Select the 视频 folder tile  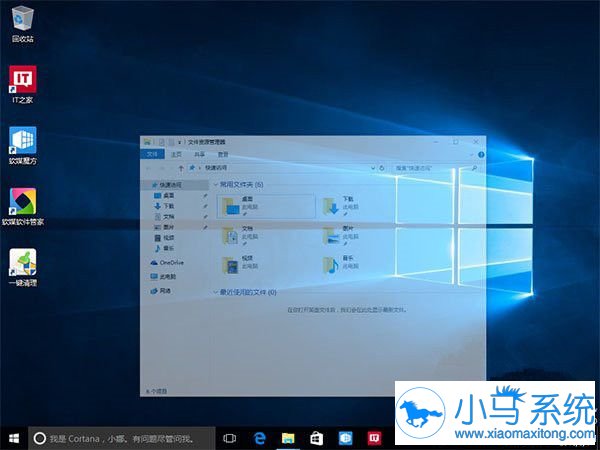pos(238,265)
